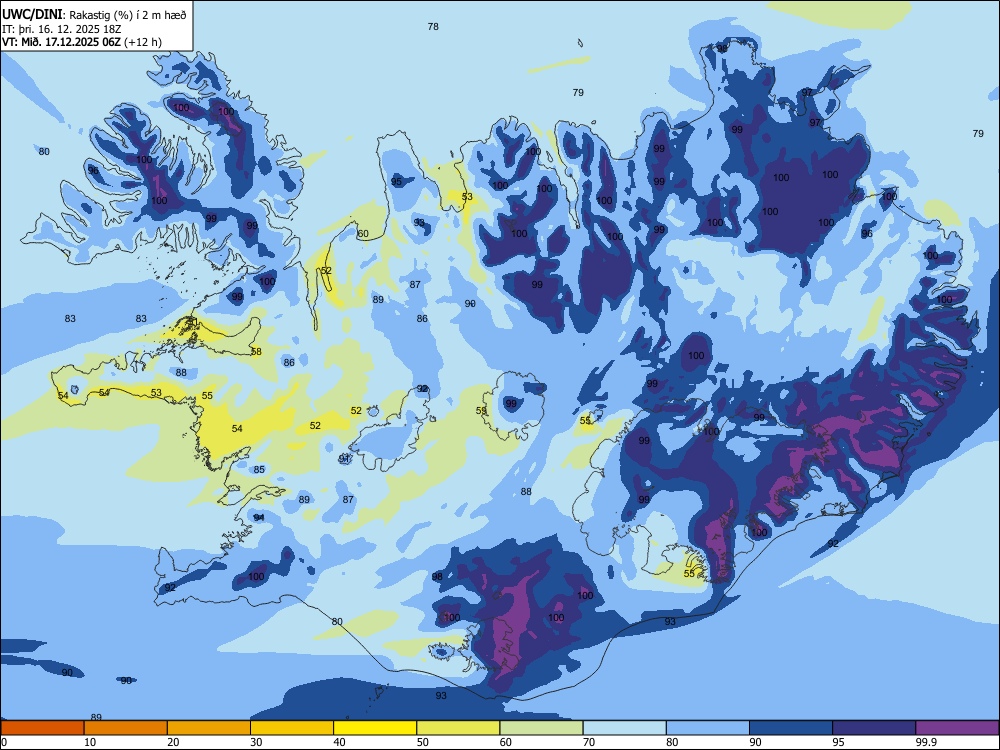Select the 80–90 medium blue legend swatch
1000x750 pixels.
(708, 728)
